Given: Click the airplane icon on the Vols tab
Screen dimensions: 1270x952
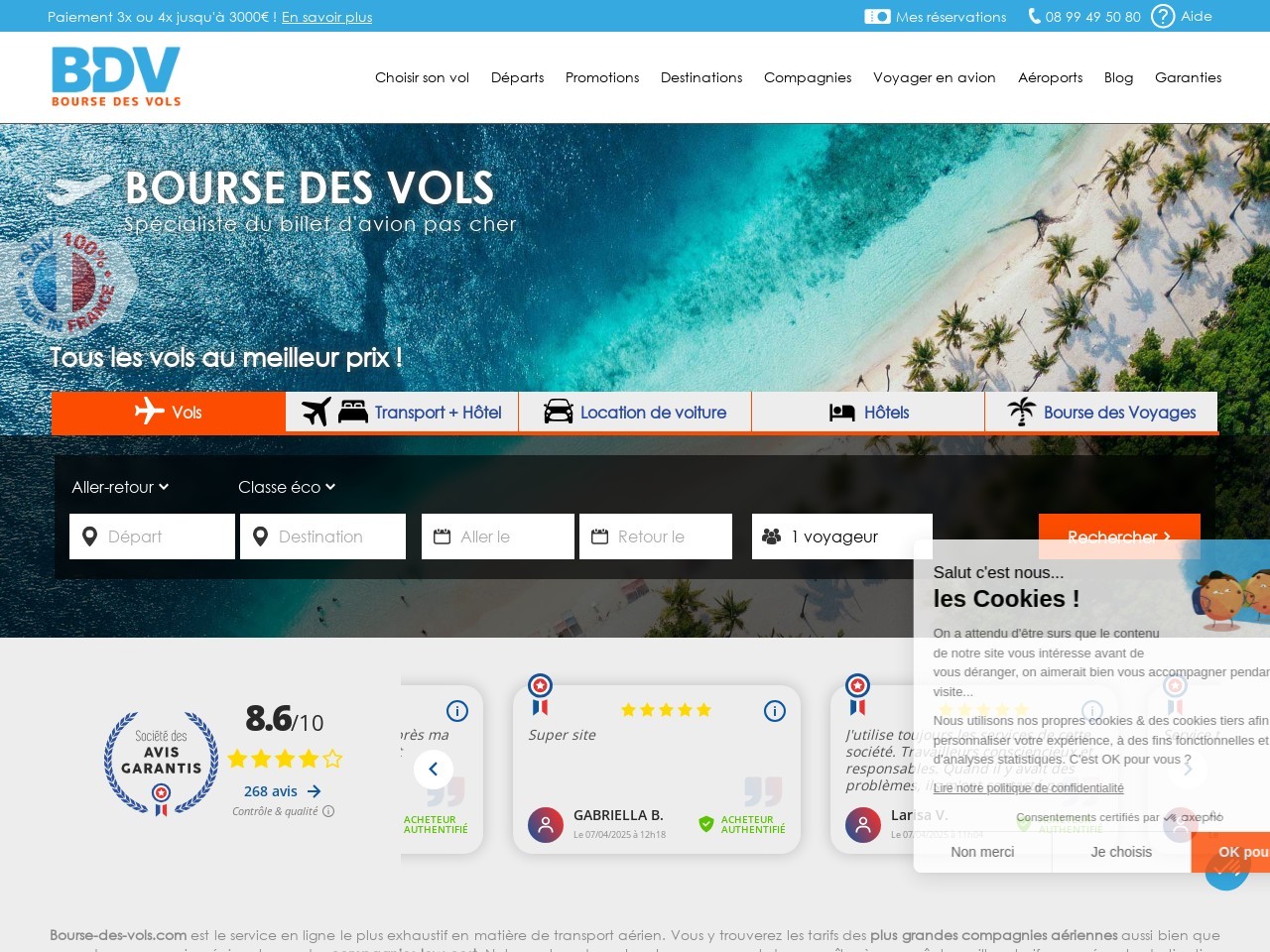Looking at the screenshot, I should 150,411.
